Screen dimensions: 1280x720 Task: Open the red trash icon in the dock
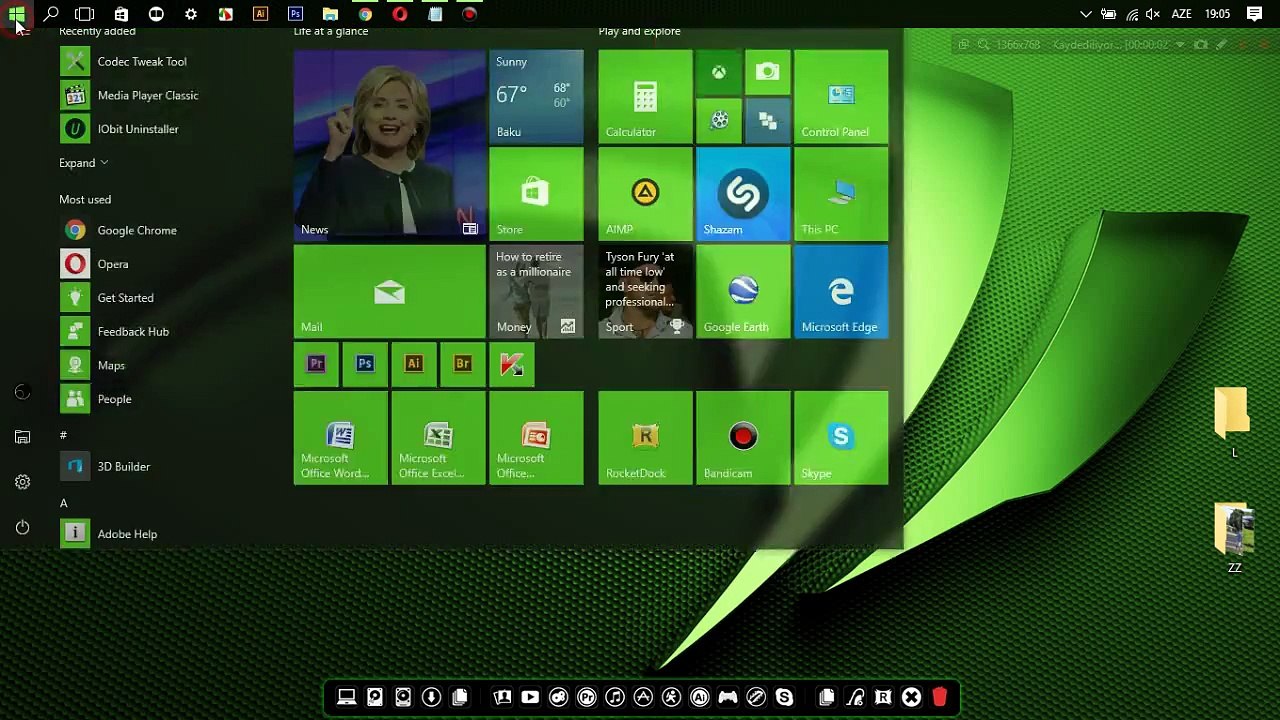pos(939,697)
